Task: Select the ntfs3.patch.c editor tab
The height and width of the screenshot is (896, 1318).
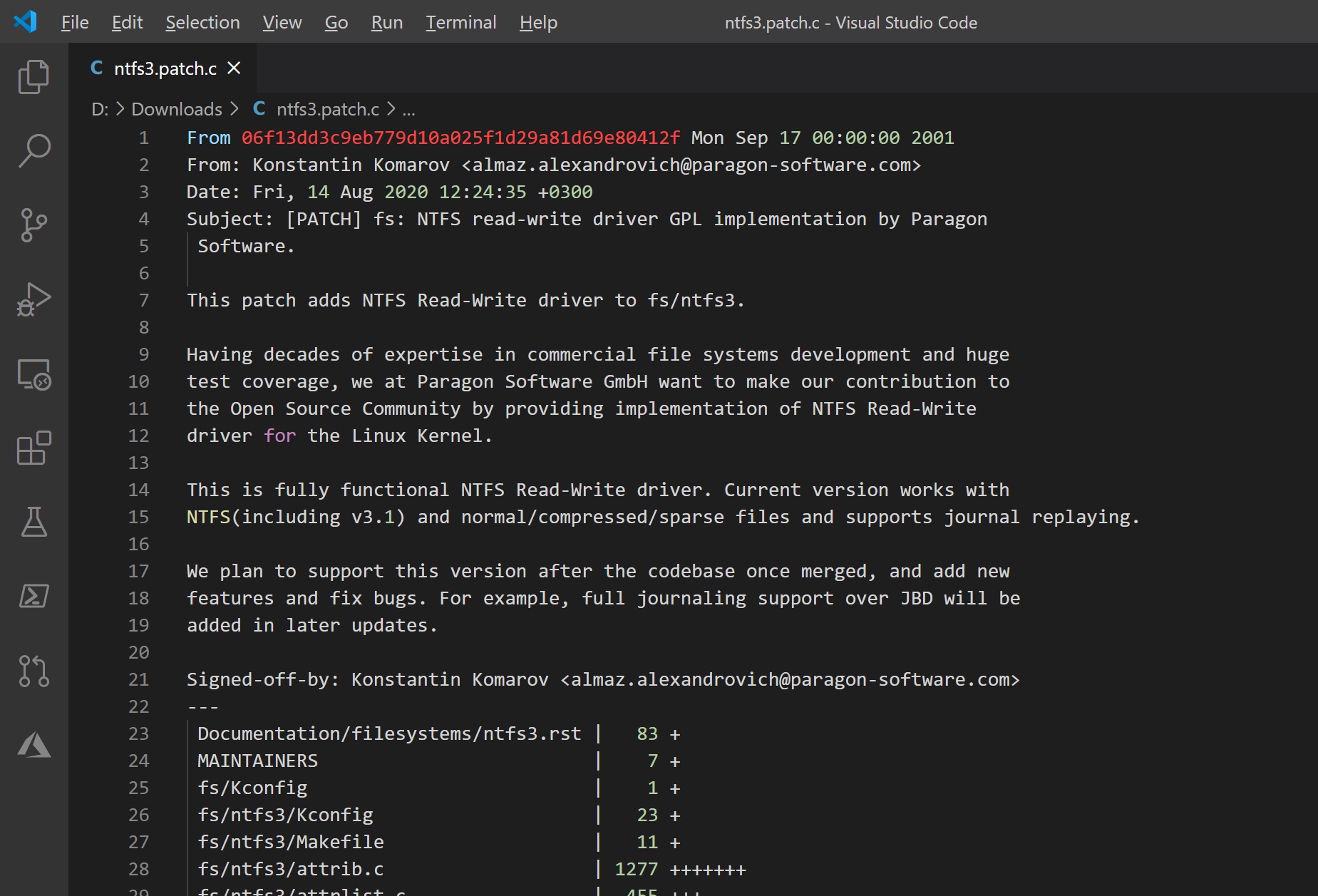Action: tap(165, 68)
